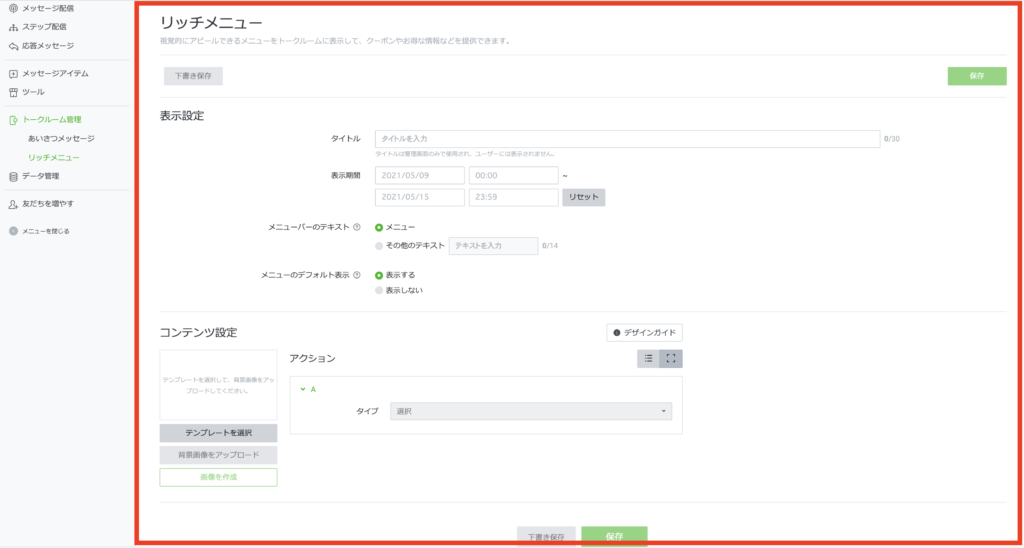Click the fullscreen expand icon in アクション
1024x548 pixels.
tap(671, 358)
